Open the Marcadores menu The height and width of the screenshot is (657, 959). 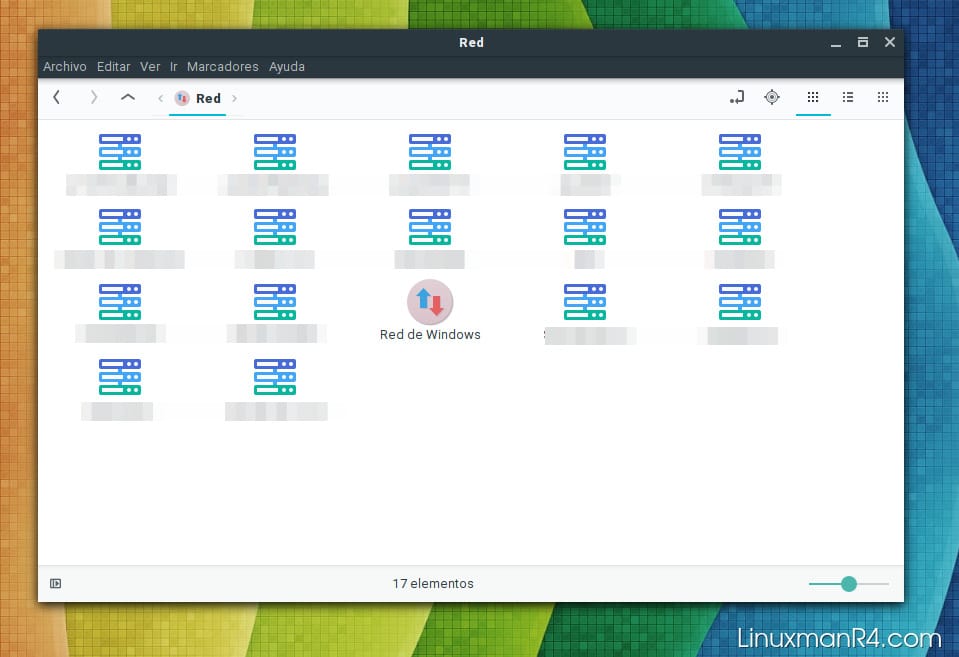222,67
